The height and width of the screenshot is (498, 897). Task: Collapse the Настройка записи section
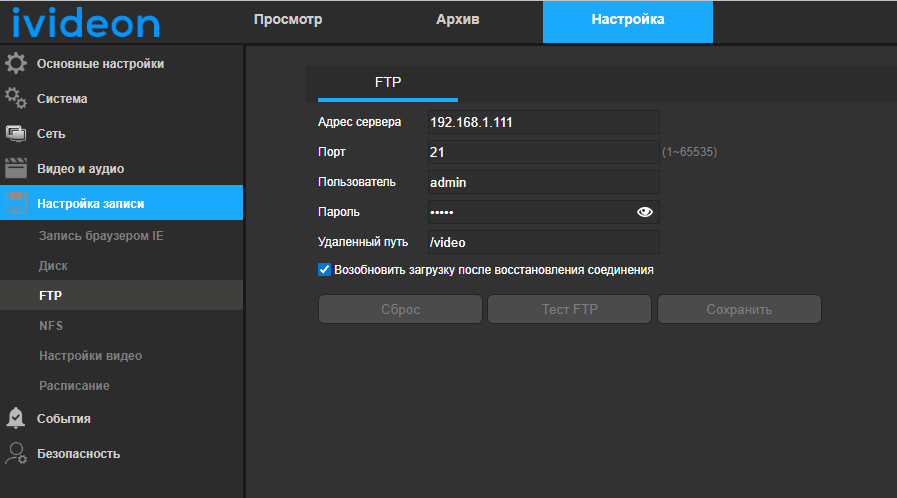(121, 202)
